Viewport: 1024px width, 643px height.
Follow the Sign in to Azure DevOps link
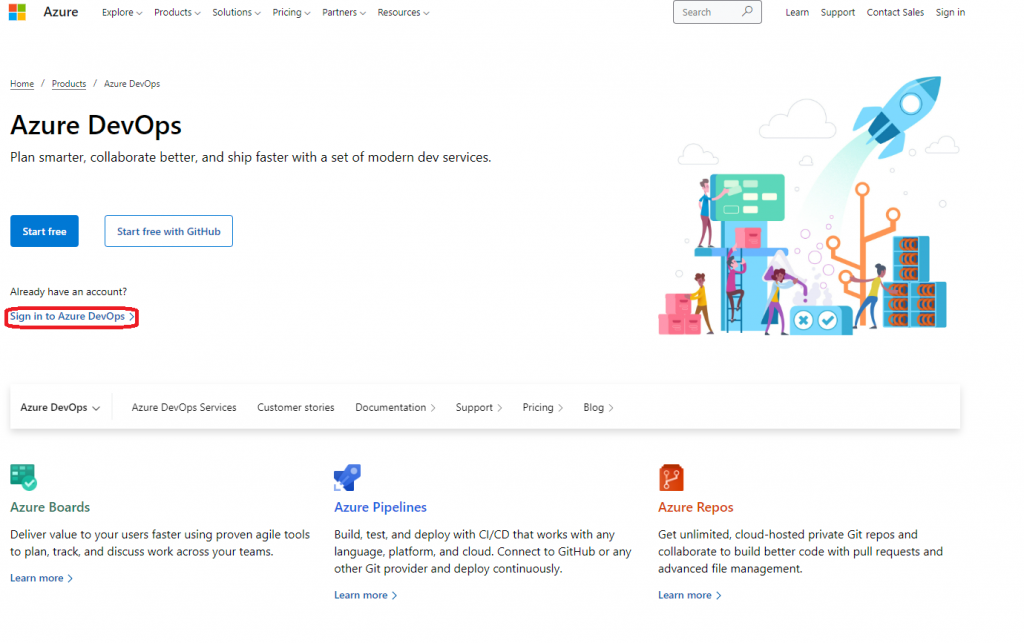[x=70, y=317]
